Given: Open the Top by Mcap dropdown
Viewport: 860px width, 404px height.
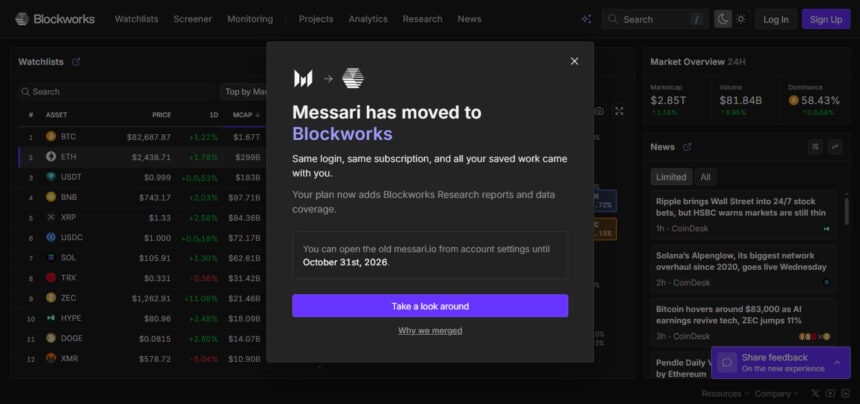Looking at the screenshot, I should click(244, 92).
